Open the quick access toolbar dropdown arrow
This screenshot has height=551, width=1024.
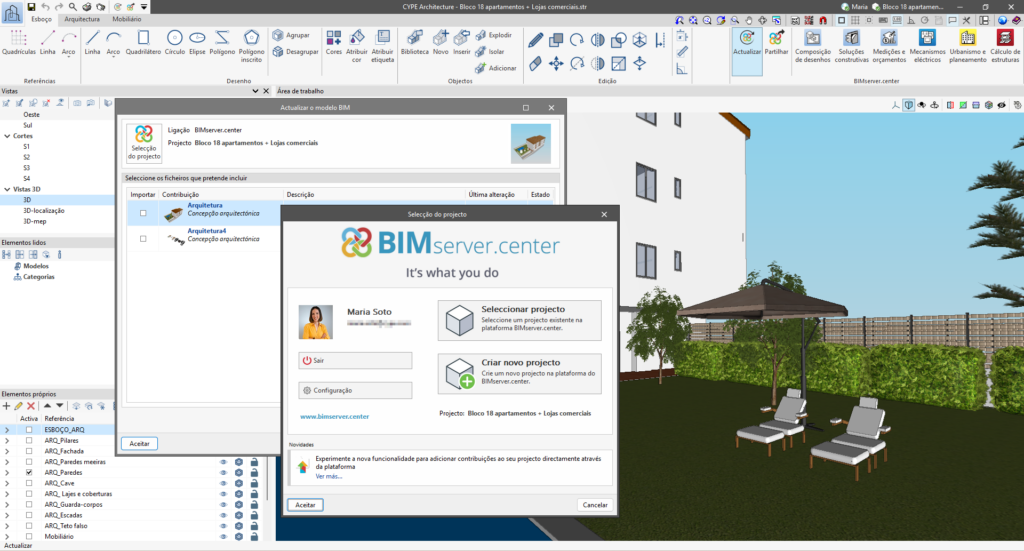[x=144, y=7]
